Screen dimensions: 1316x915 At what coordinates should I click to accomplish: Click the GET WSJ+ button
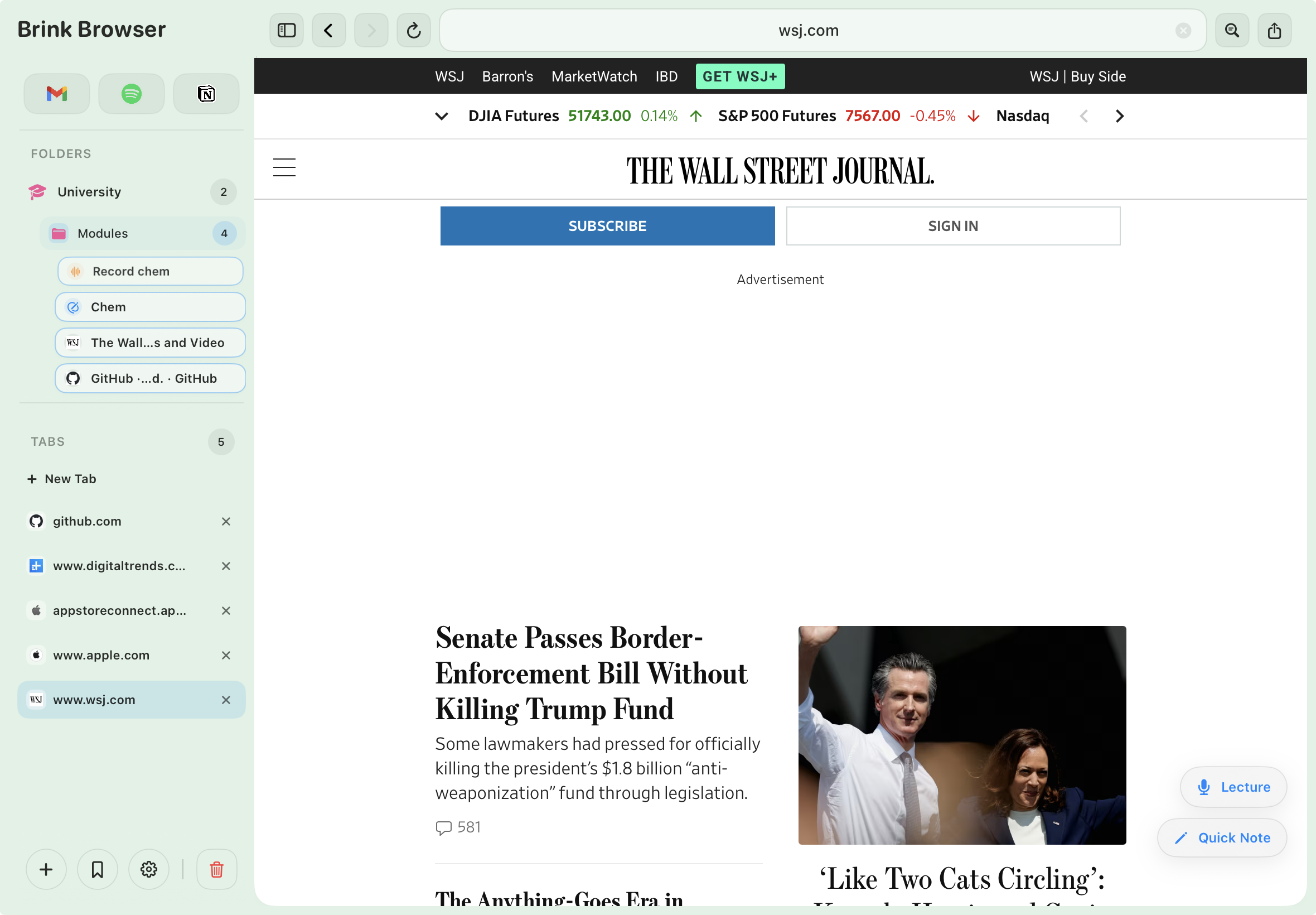[740, 76]
